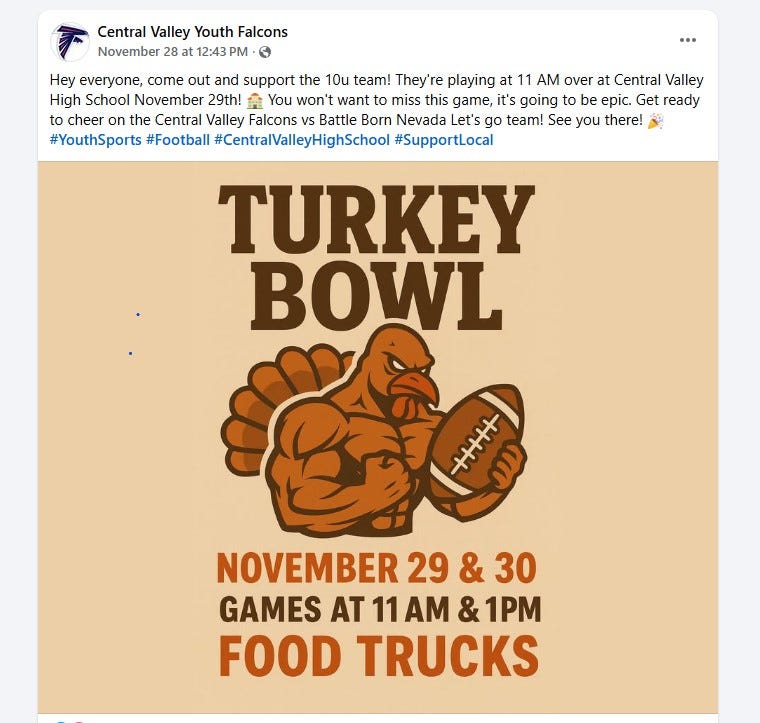Open the #CentralValleyHighSchool hashtag
This screenshot has width=760, height=723.
click(x=302, y=140)
